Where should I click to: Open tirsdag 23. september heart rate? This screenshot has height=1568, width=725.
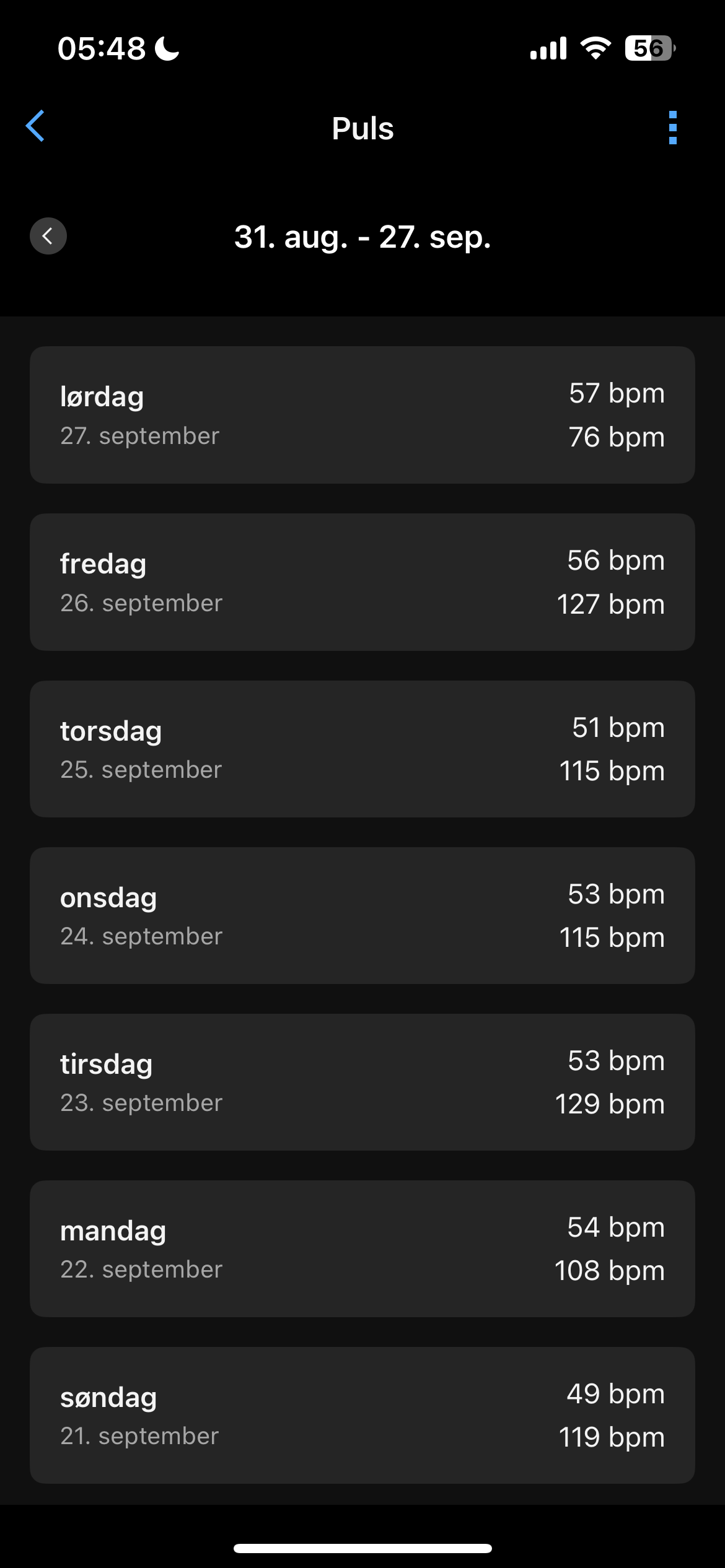pos(362,1082)
